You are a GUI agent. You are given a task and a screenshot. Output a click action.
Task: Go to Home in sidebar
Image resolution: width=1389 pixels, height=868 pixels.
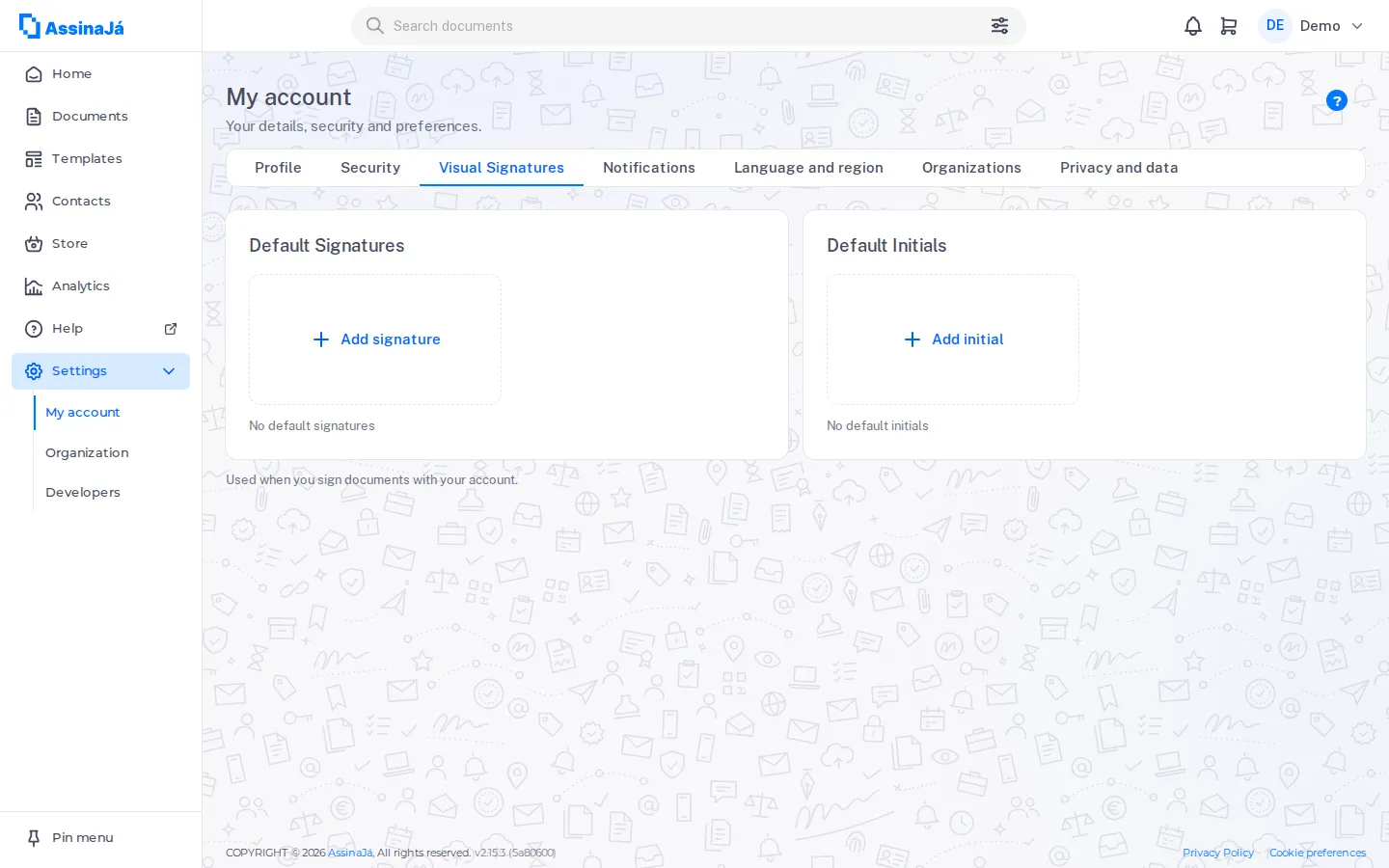(100, 74)
